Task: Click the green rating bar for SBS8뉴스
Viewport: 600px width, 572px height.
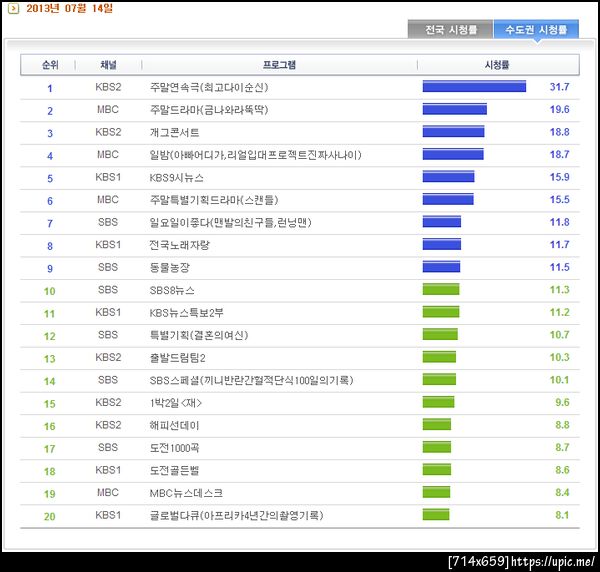Action: pos(441,289)
